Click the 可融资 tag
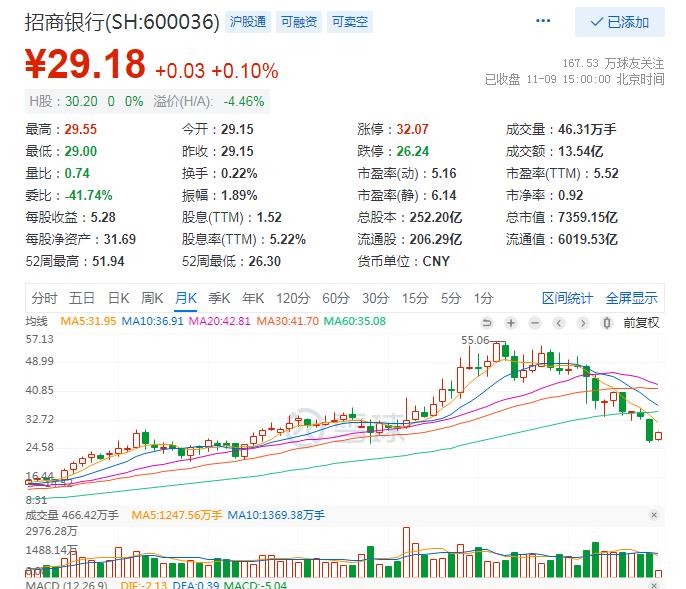This screenshot has width=686, height=589. pos(299,22)
